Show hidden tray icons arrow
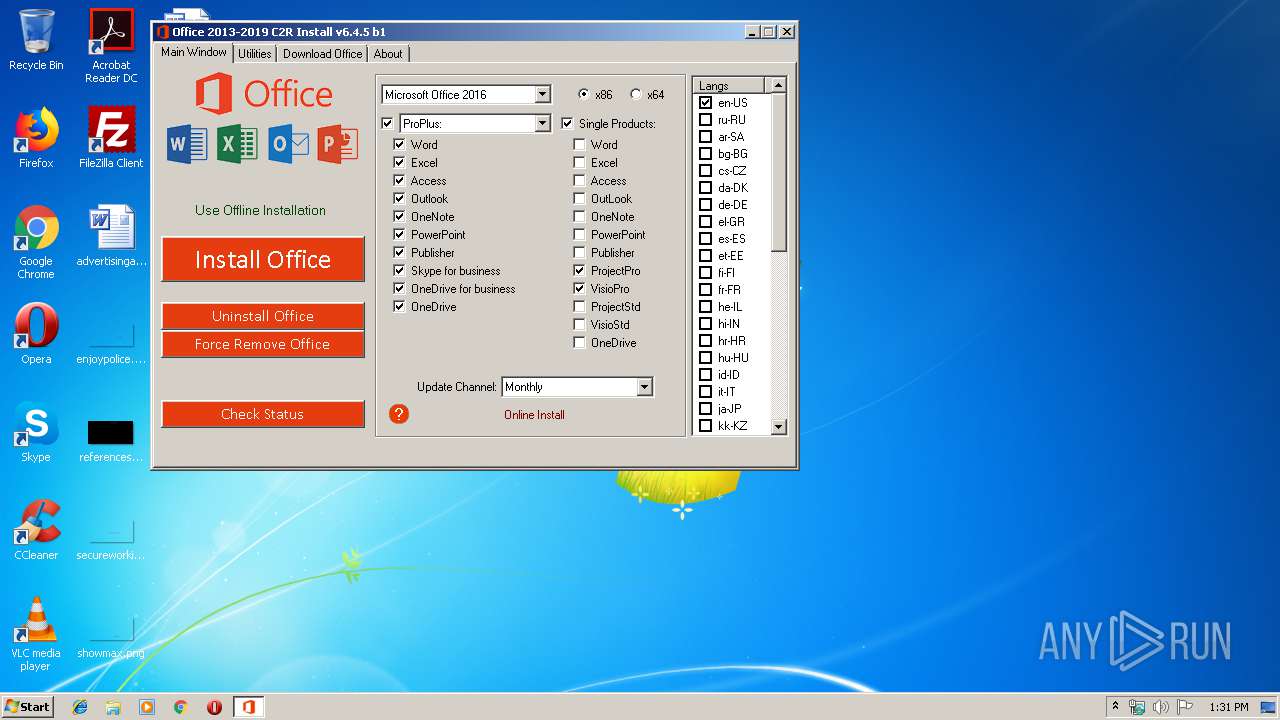 (x=1115, y=707)
